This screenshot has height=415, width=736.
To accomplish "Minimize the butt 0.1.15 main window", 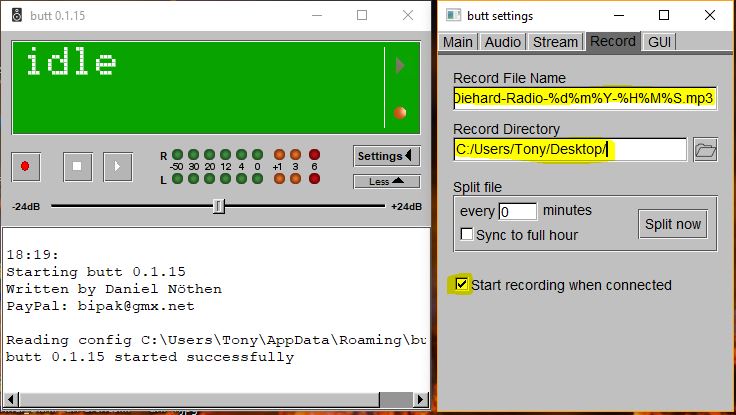I will 317,15.
